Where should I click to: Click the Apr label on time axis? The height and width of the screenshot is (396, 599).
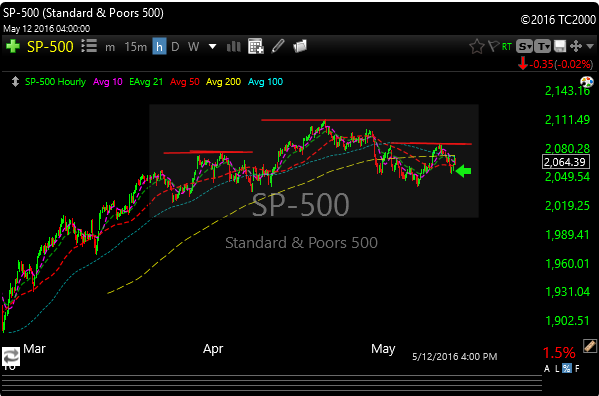tap(213, 349)
